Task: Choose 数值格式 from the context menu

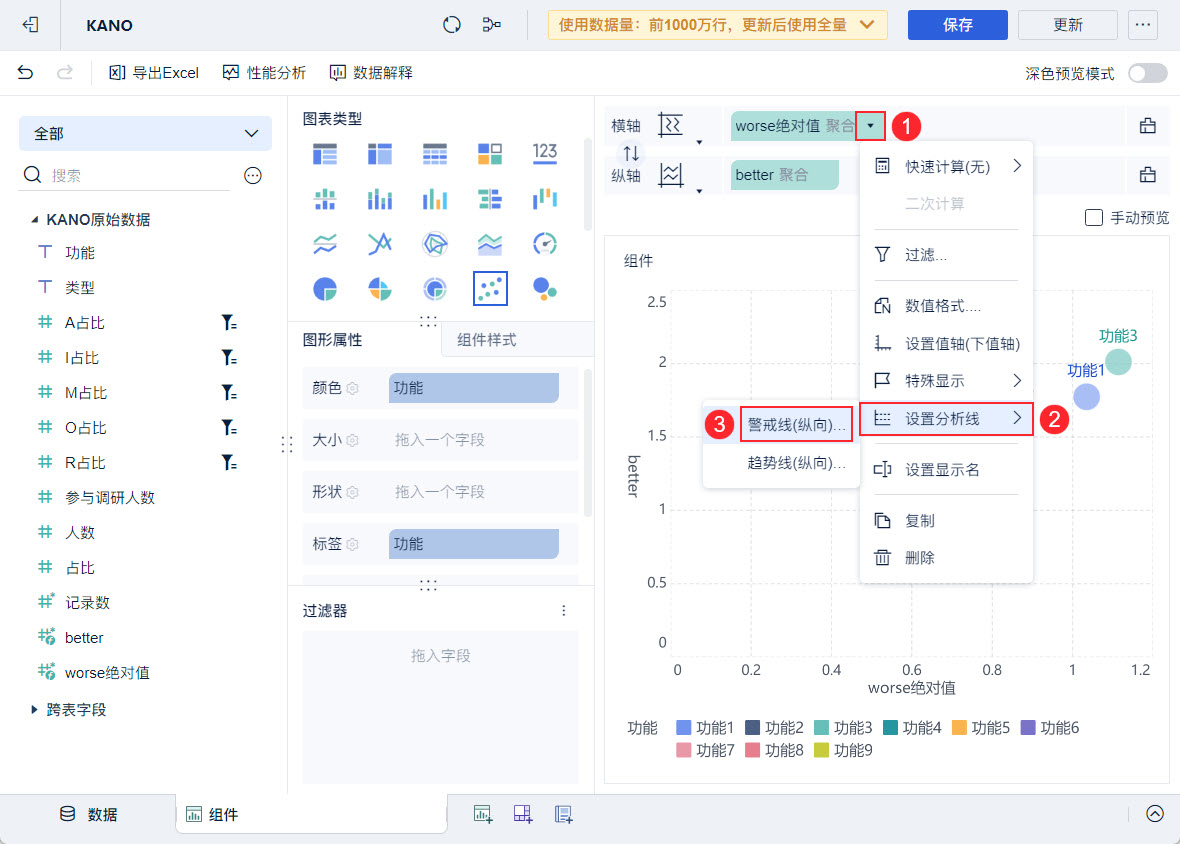Action: click(x=946, y=305)
